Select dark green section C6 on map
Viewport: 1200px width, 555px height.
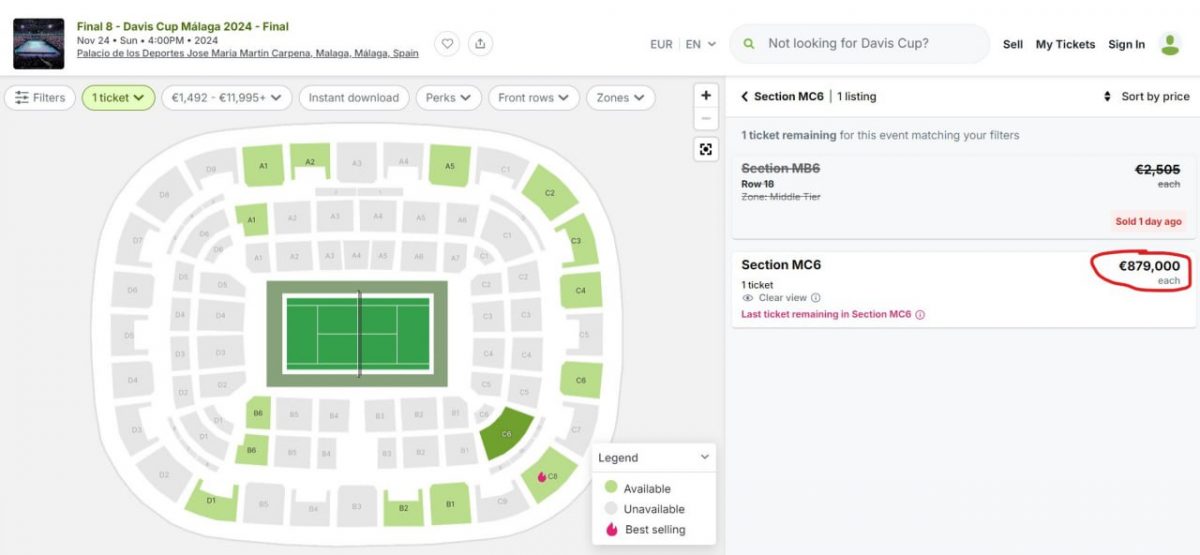[x=506, y=433]
